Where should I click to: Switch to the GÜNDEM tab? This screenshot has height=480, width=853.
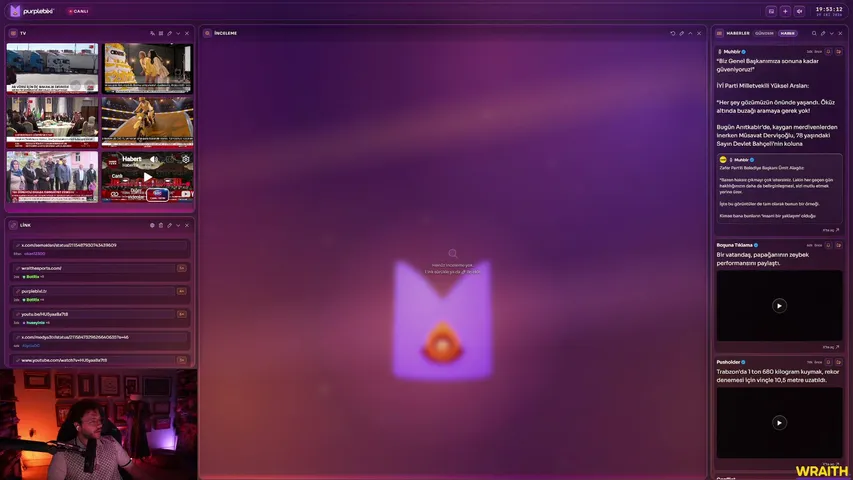[x=764, y=33]
